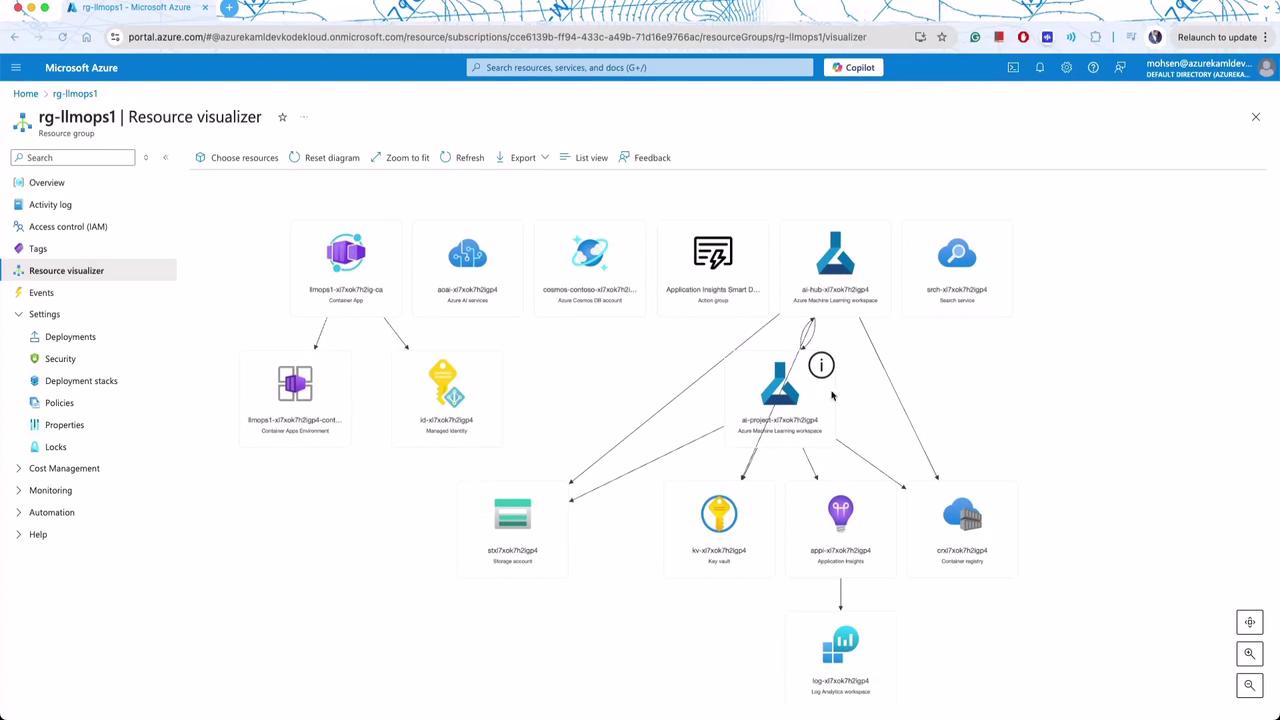Viewport: 1280px width, 720px height.
Task: Recenter the diagram with the target button
Action: click(1249, 622)
